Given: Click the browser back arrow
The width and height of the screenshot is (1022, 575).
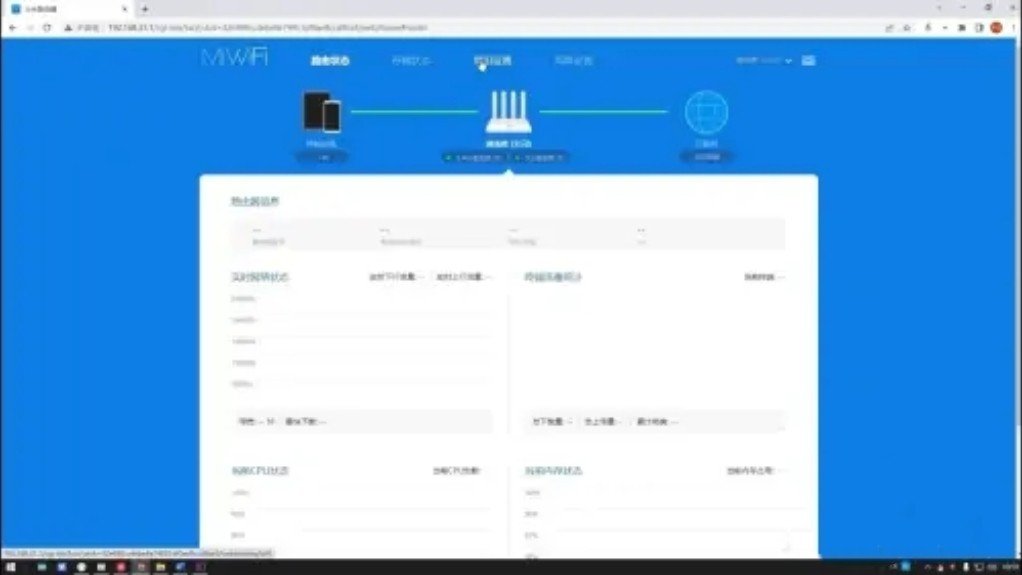Looking at the screenshot, I should point(13,28).
